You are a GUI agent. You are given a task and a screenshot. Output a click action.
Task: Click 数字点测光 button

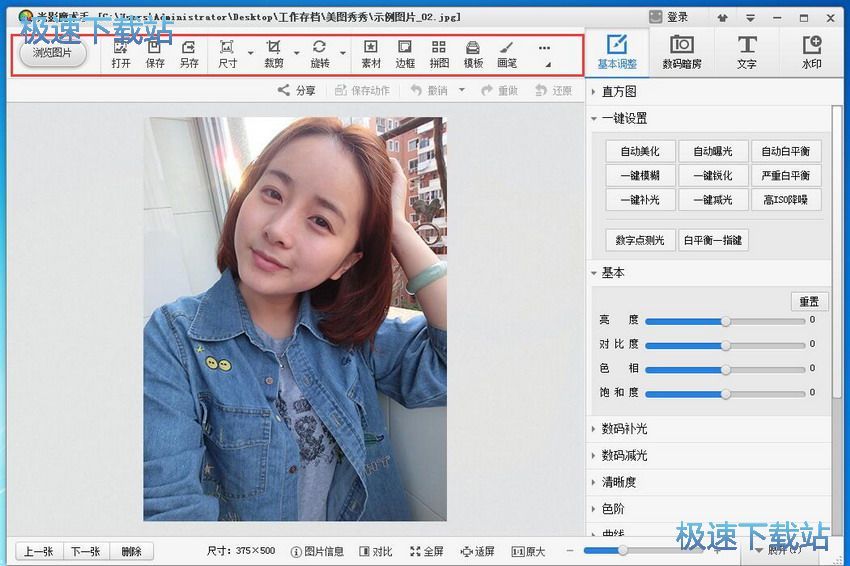(640, 240)
